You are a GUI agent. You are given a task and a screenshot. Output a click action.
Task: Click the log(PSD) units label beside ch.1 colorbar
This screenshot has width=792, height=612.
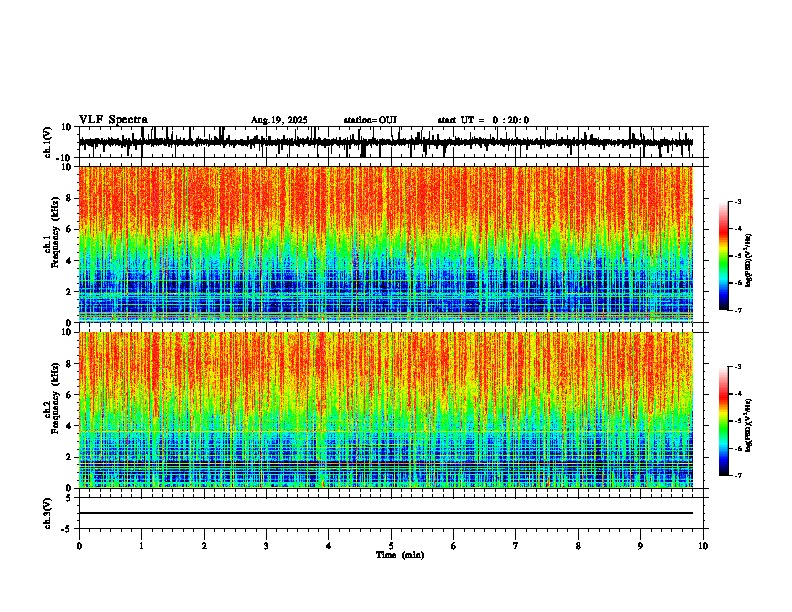click(x=749, y=260)
